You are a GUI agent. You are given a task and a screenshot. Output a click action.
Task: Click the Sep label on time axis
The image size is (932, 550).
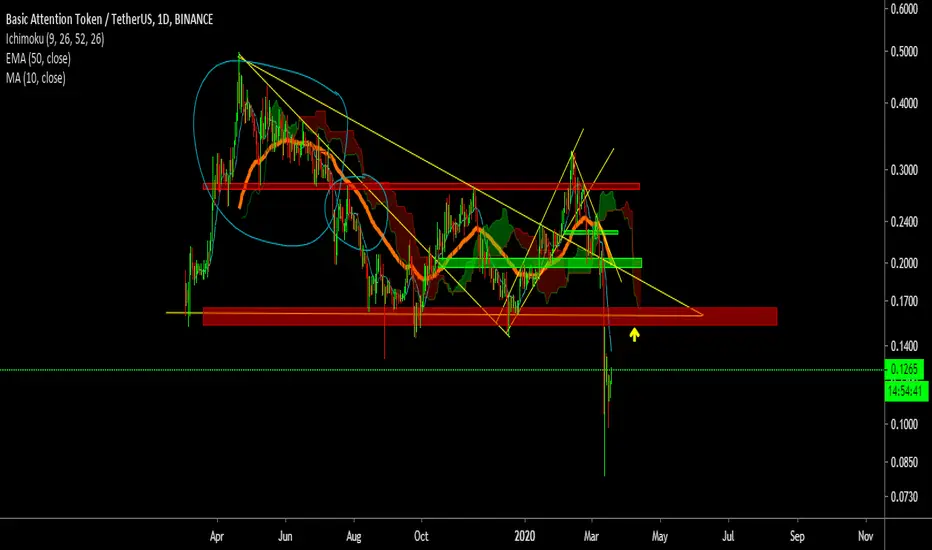point(797,536)
